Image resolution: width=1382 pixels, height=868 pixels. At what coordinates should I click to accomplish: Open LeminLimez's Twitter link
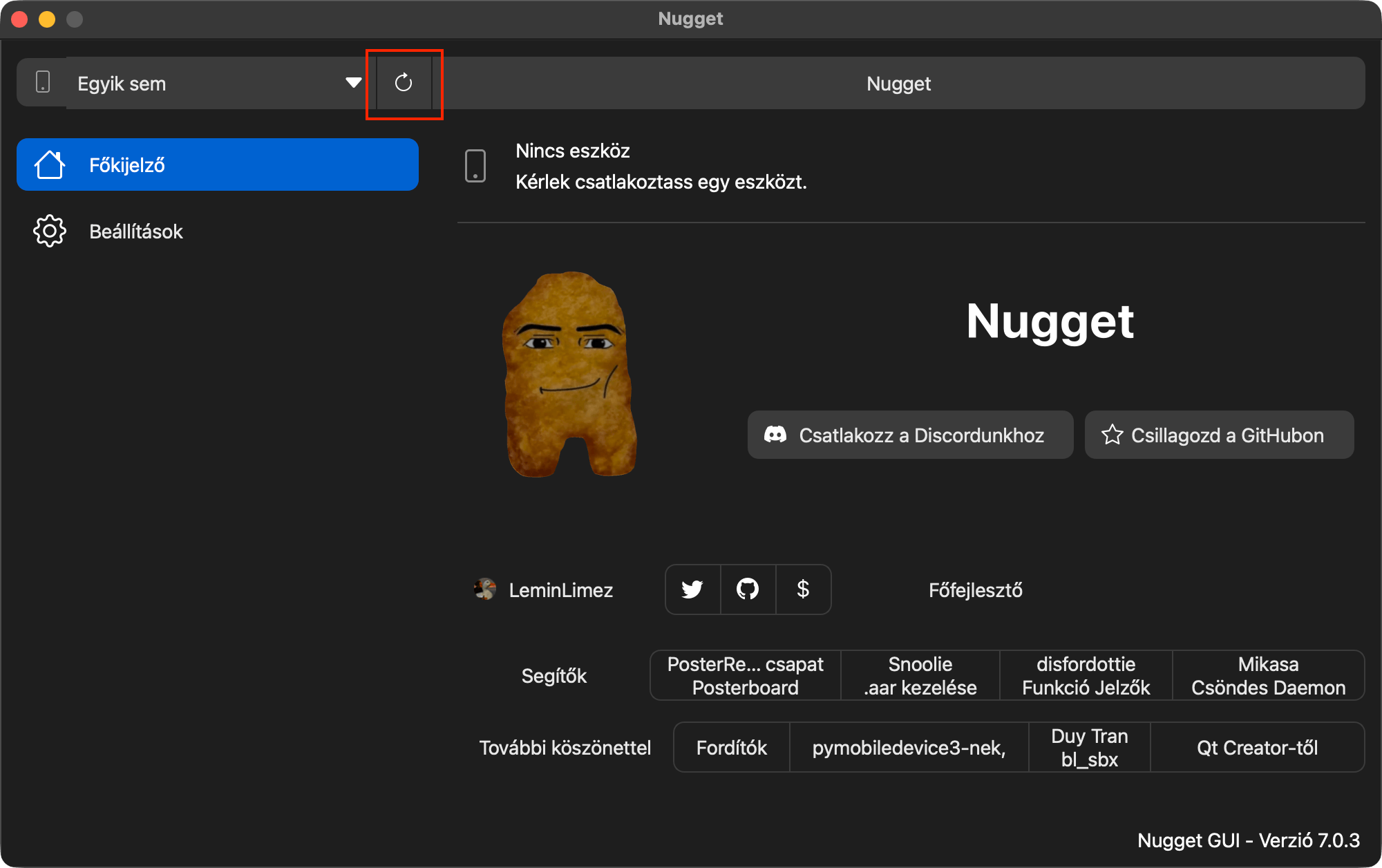click(x=692, y=589)
